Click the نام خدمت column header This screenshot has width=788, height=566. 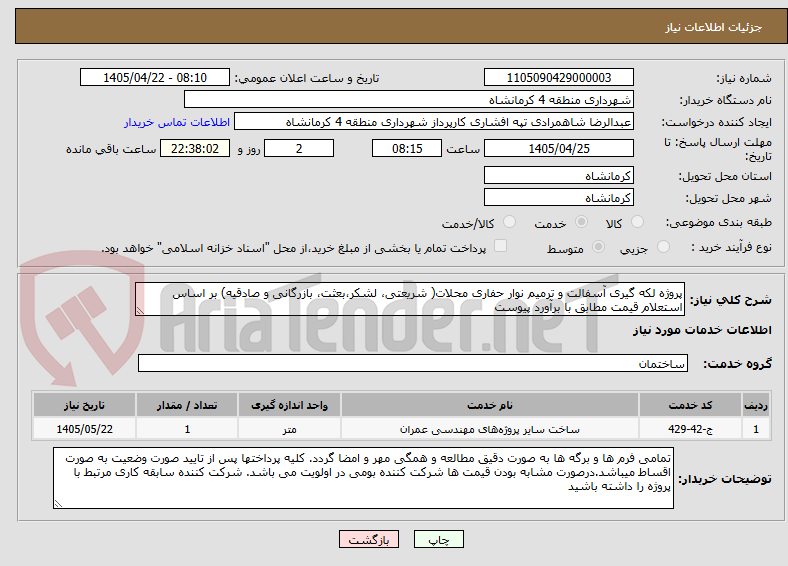click(x=490, y=405)
